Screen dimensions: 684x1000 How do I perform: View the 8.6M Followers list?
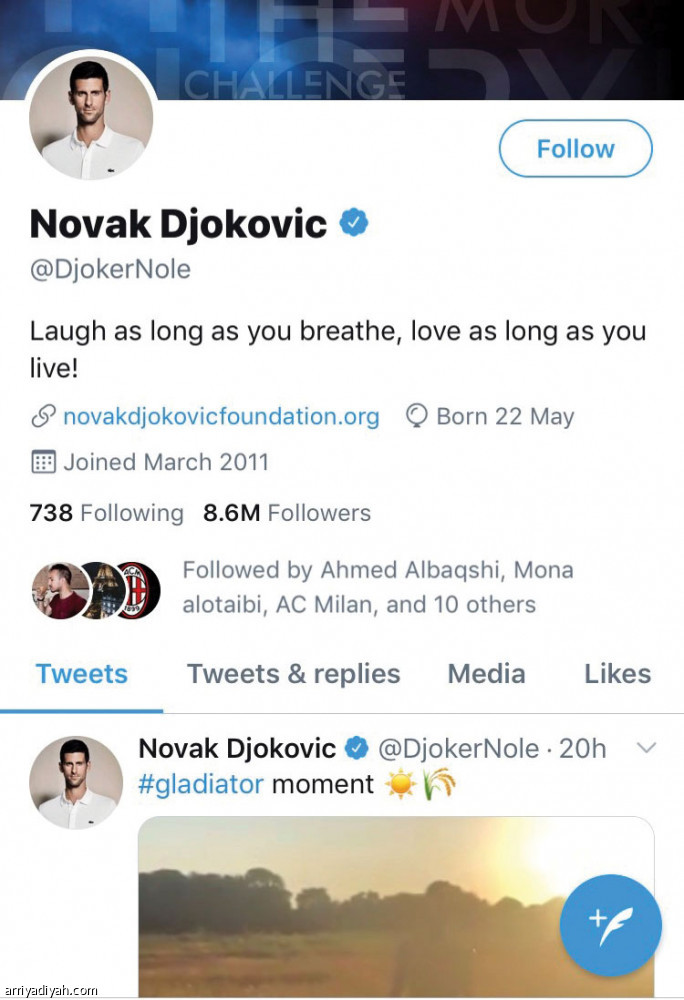tap(287, 513)
